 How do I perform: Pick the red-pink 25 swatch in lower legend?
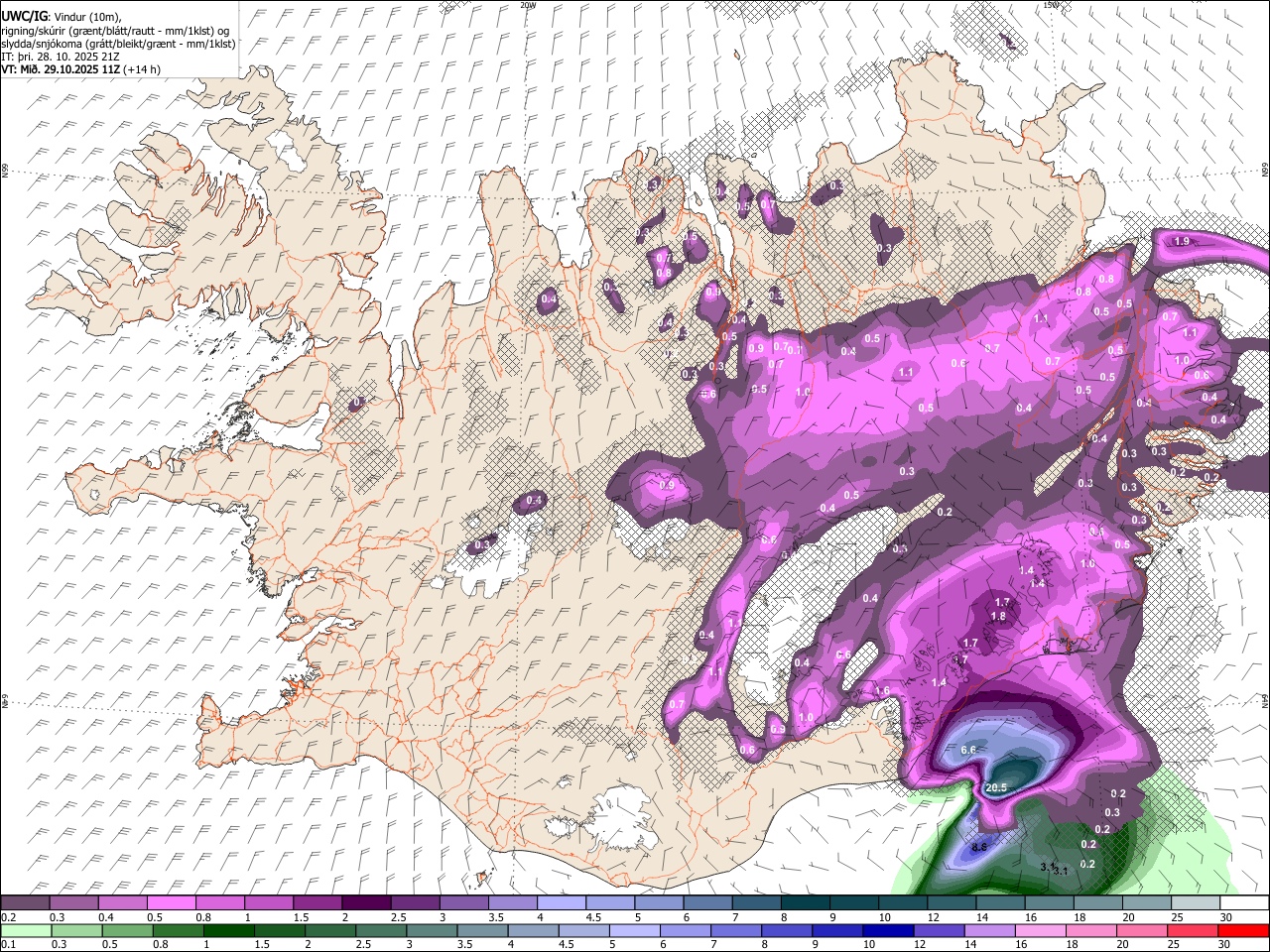(1194, 930)
